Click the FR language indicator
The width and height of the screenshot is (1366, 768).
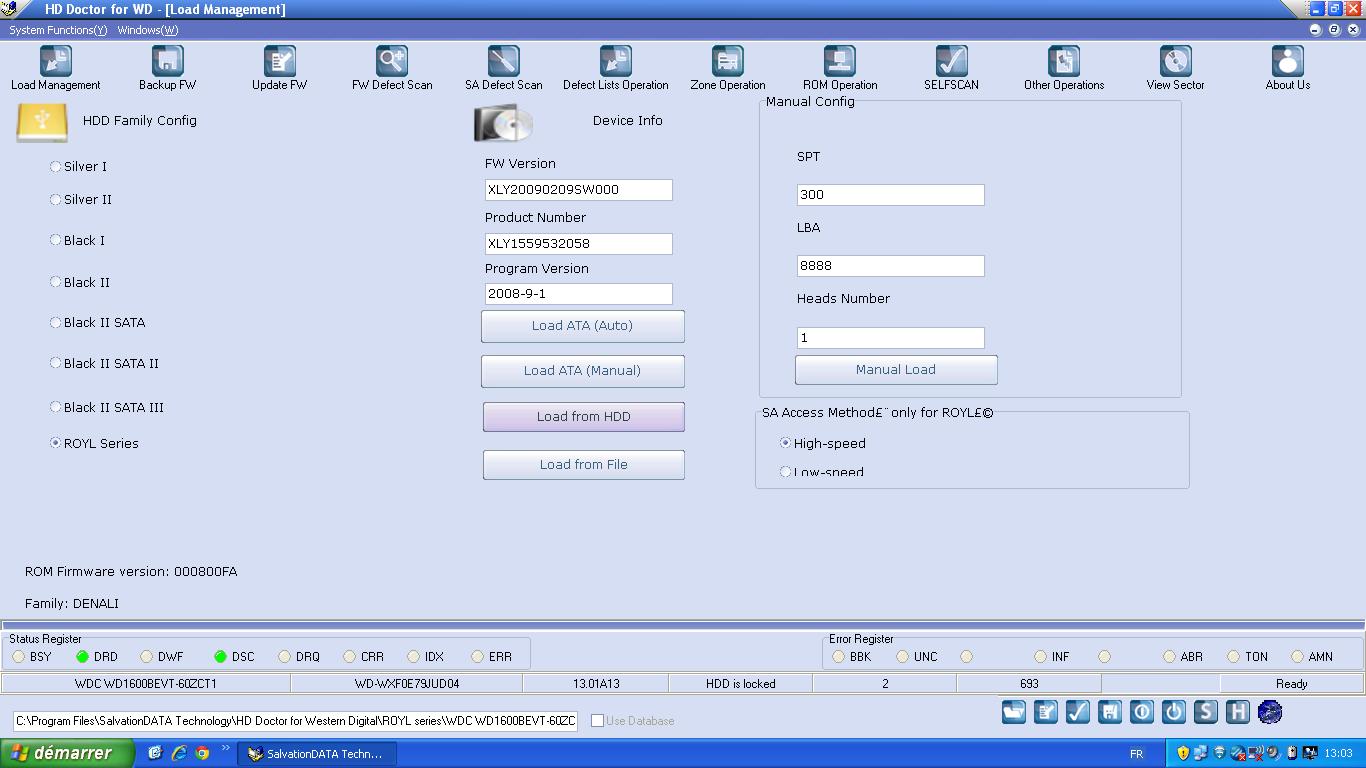[x=1137, y=754]
